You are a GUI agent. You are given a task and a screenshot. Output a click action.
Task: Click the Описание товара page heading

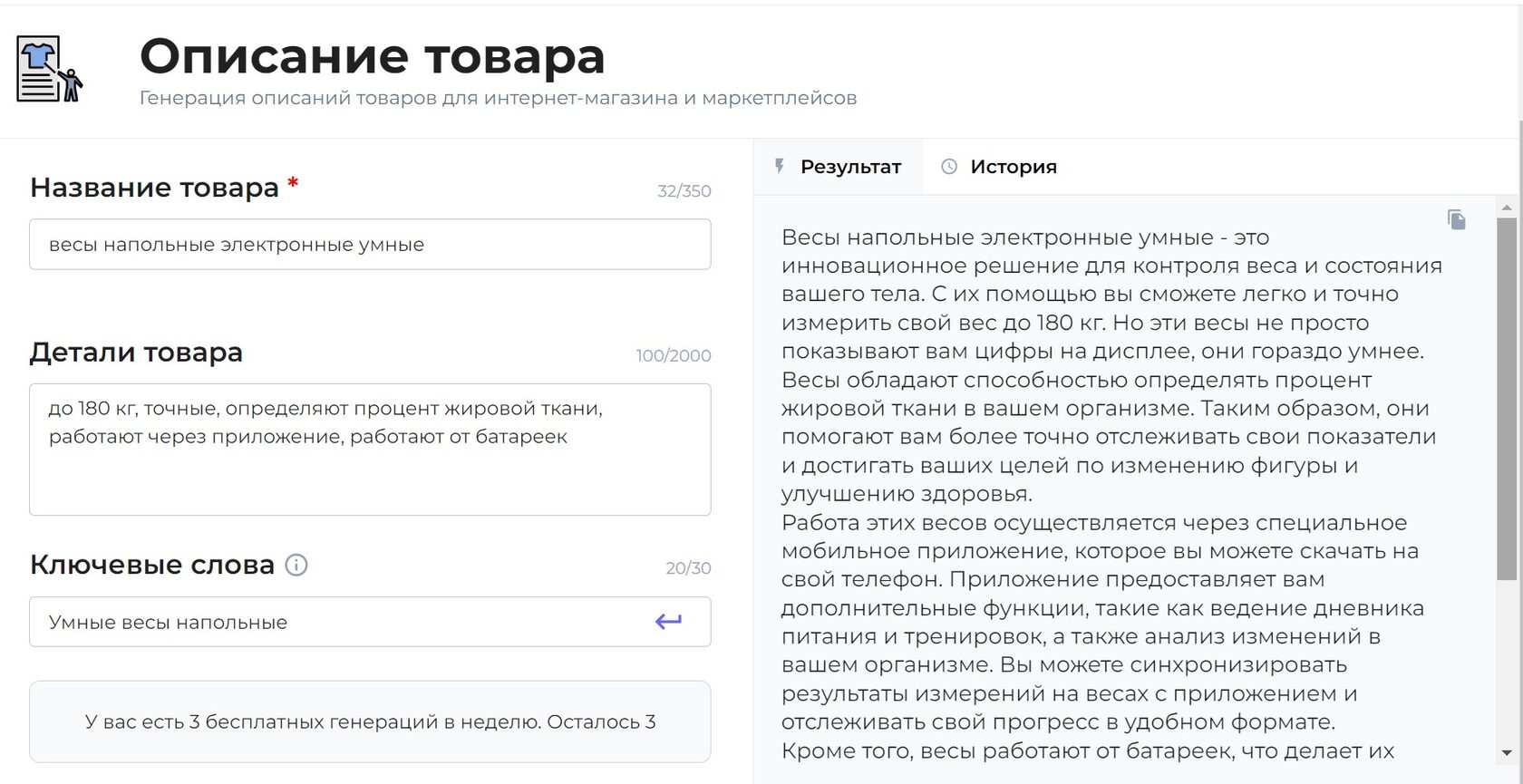click(x=372, y=56)
